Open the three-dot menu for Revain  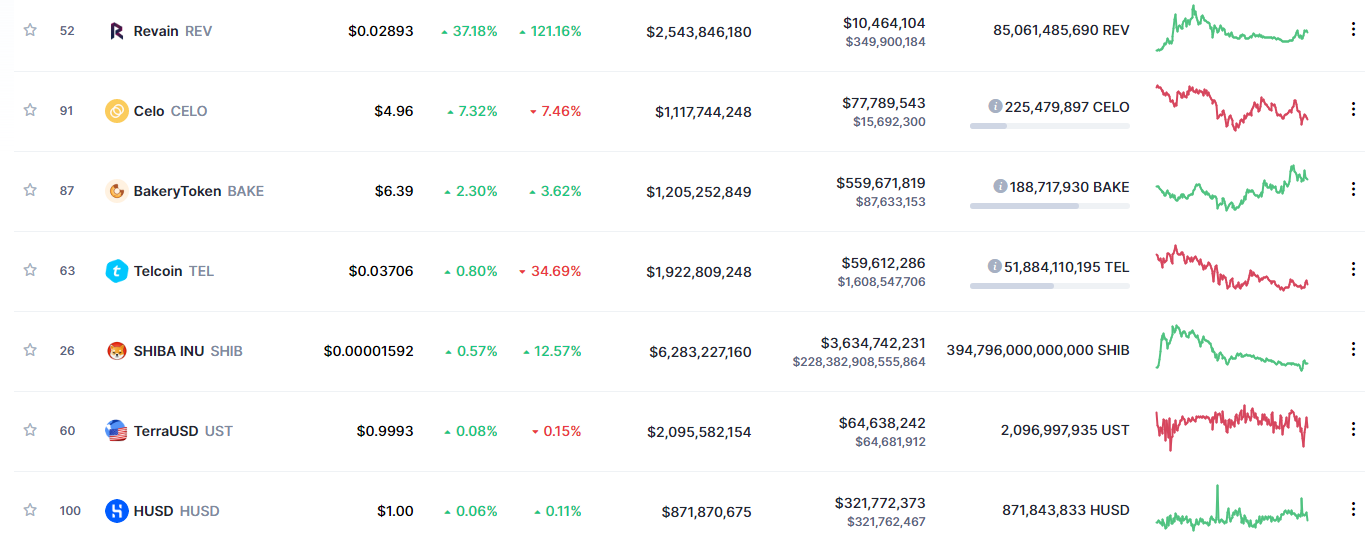pos(1353,30)
